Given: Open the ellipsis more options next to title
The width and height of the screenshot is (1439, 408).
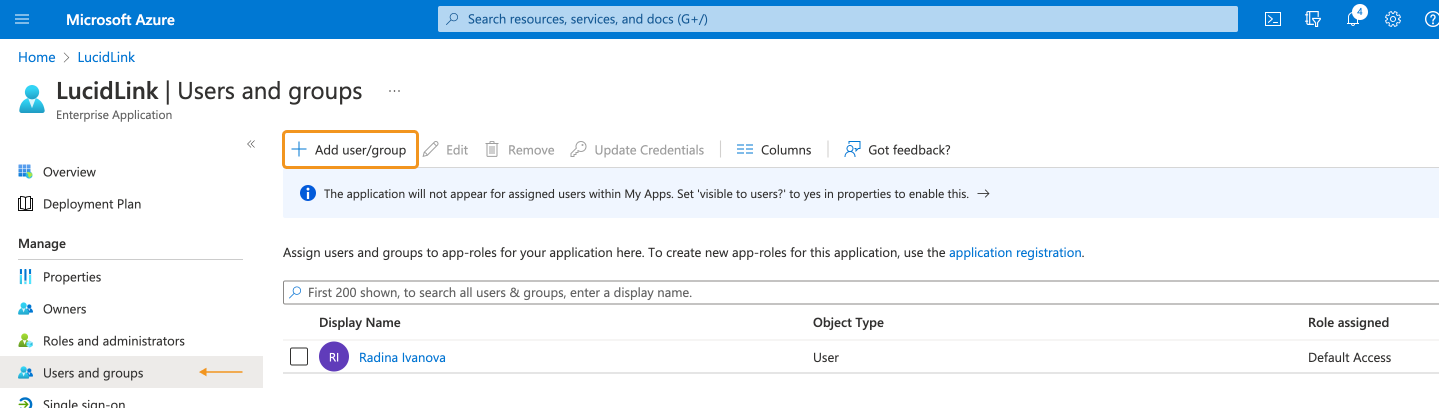Looking at the screenshot, I should 394,91.
